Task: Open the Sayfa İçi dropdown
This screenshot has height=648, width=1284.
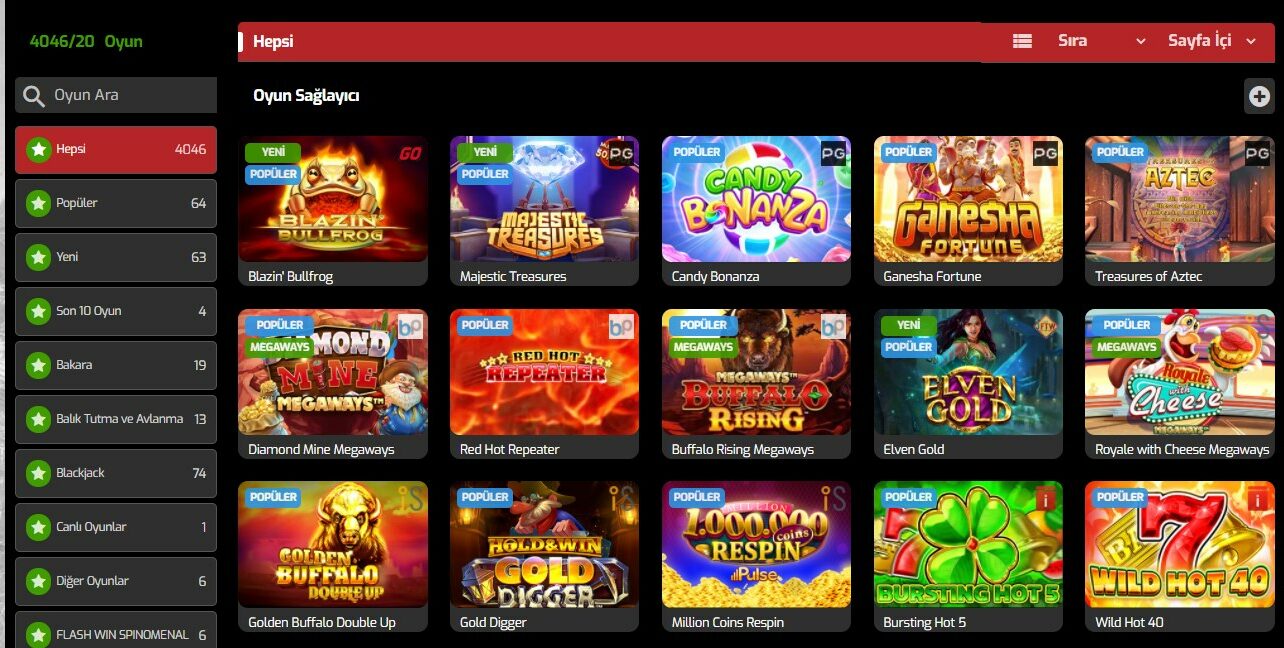Action: click(1211, 41)
